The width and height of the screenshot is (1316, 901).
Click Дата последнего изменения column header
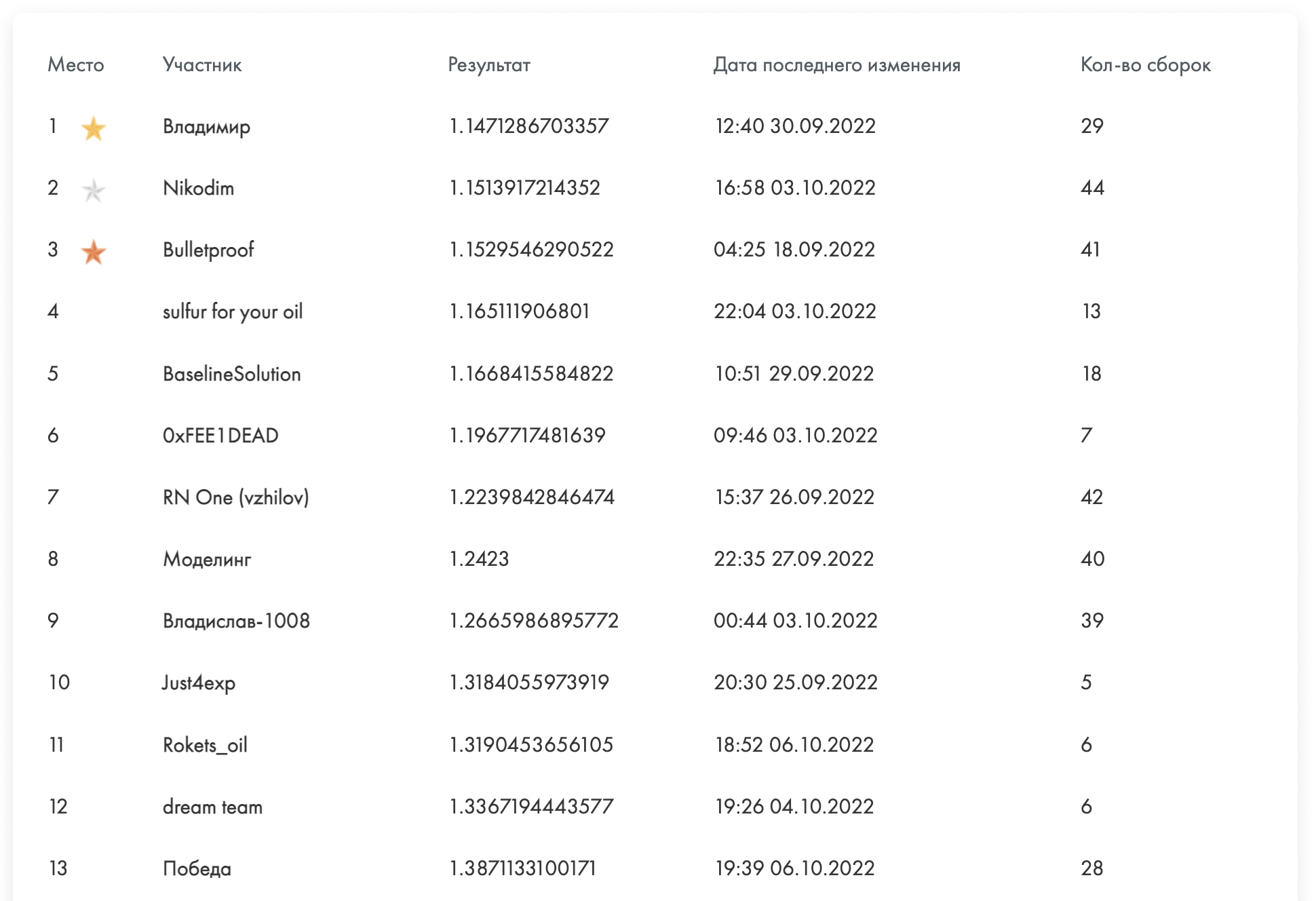836,65
